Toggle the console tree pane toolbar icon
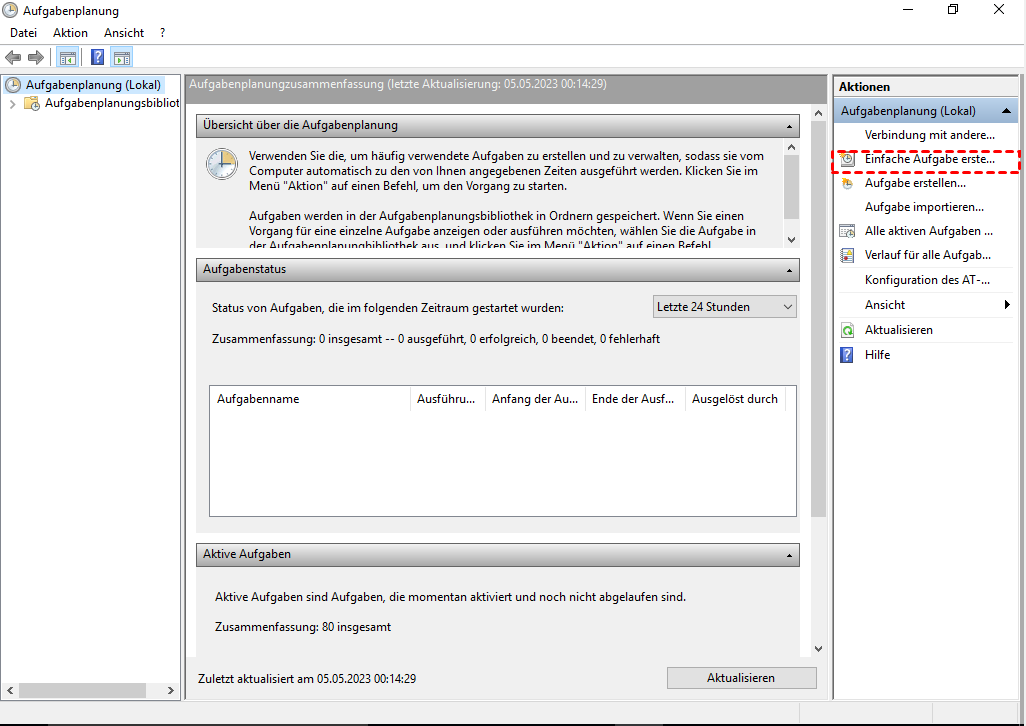The image size is (1026, 726). pos(68,58)
